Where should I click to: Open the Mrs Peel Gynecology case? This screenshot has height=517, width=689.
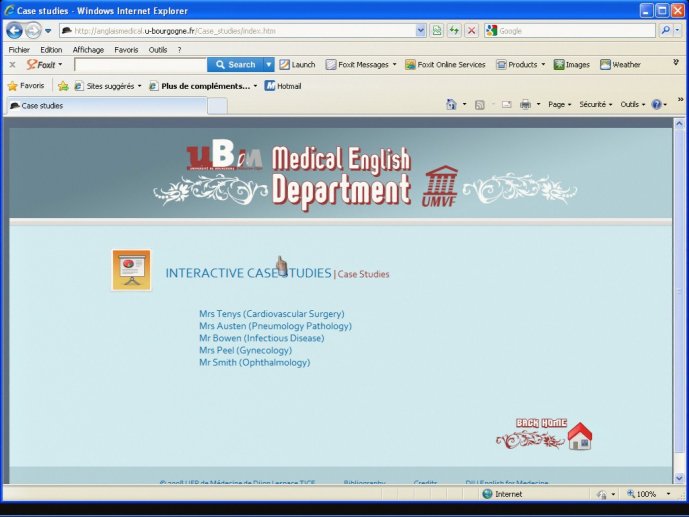coord(245,351)
